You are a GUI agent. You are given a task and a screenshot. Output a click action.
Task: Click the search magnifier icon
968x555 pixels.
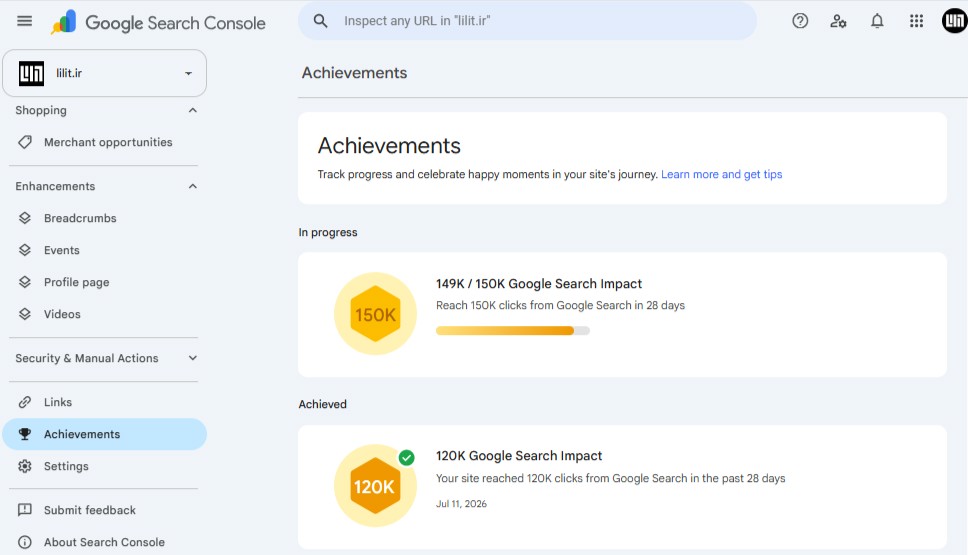(320, 21)
